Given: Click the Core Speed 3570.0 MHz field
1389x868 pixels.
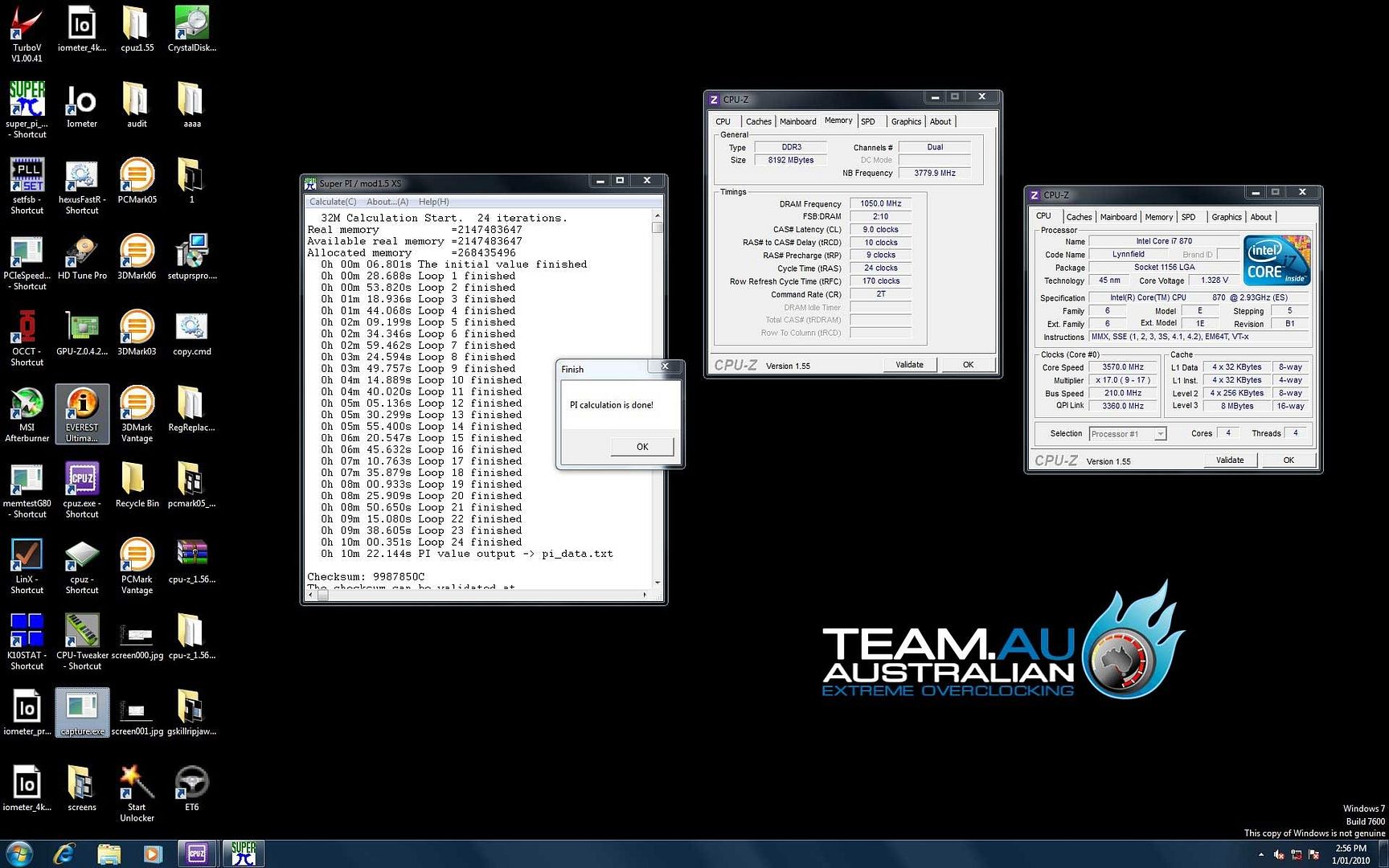Looking at the screenshot, I should click(x=1123, y=367).
